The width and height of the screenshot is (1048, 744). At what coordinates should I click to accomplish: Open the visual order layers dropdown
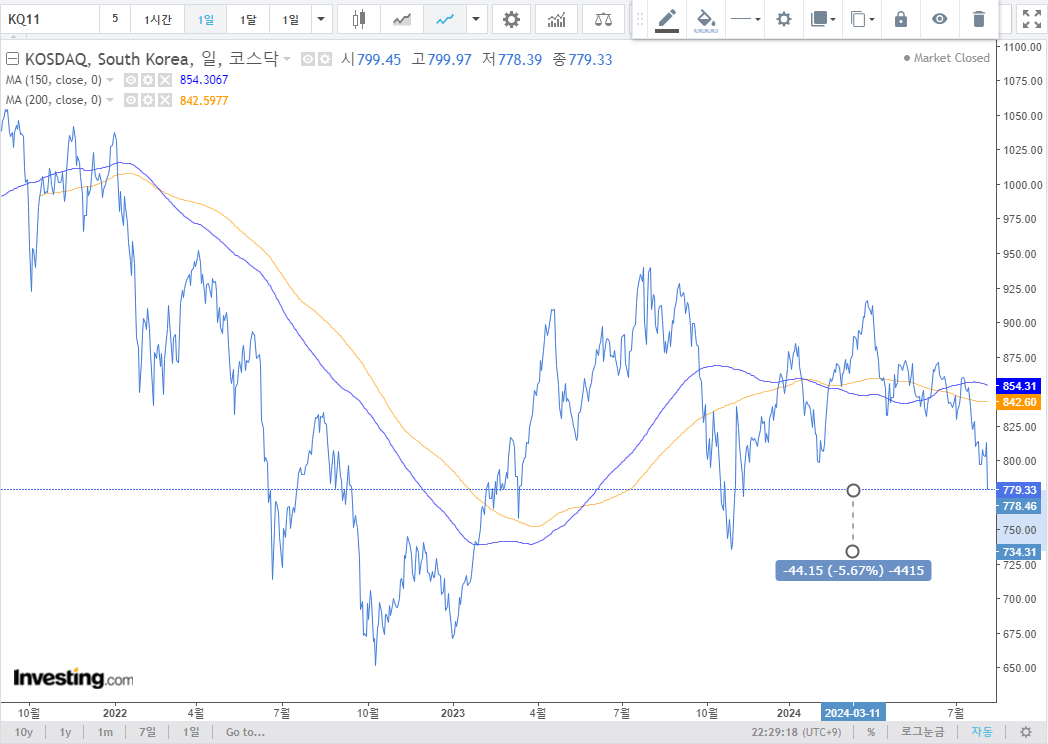pos(823,19)
